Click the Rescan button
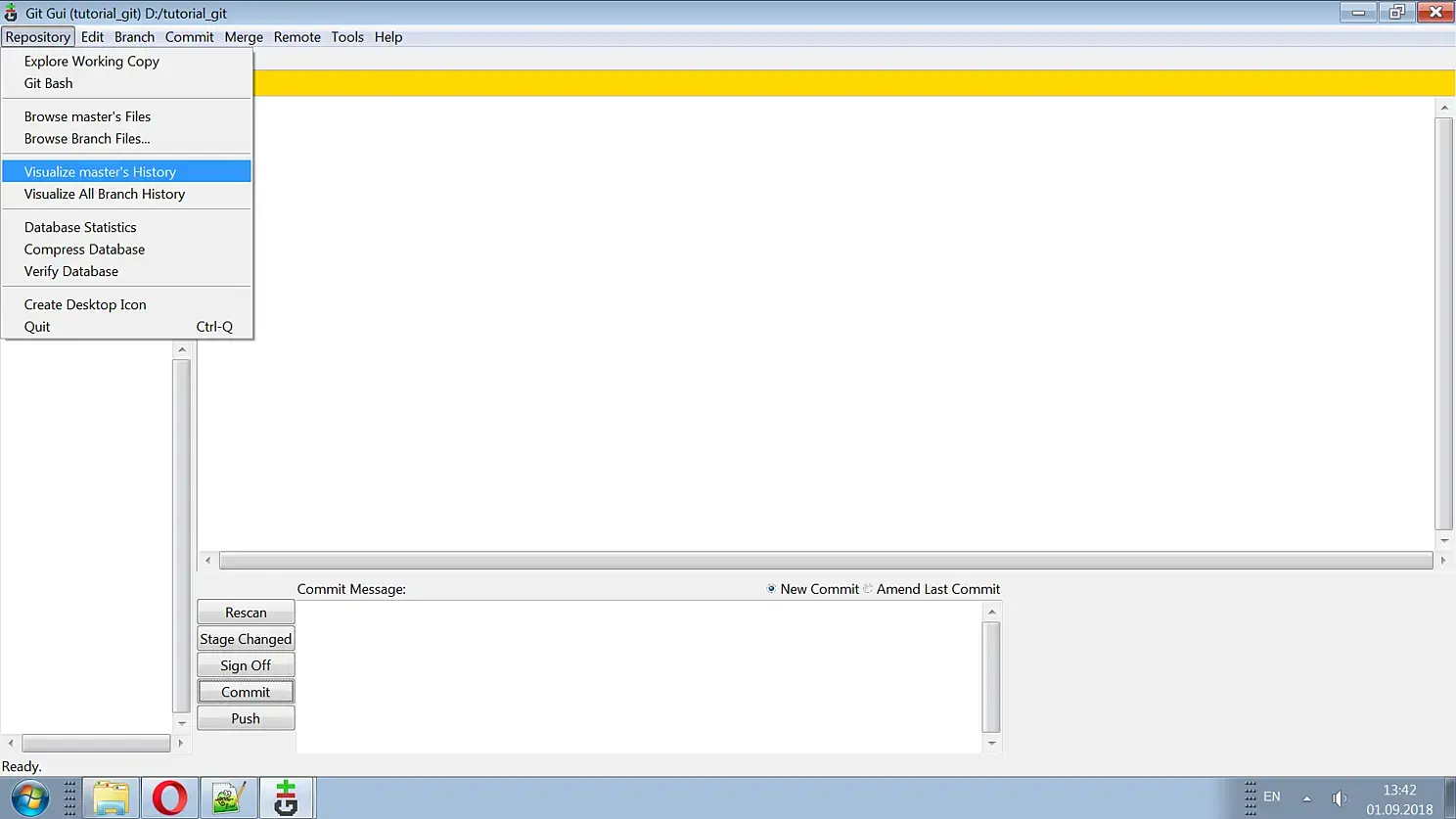The height and width of the screenshot is (819, 1456). 246,613
